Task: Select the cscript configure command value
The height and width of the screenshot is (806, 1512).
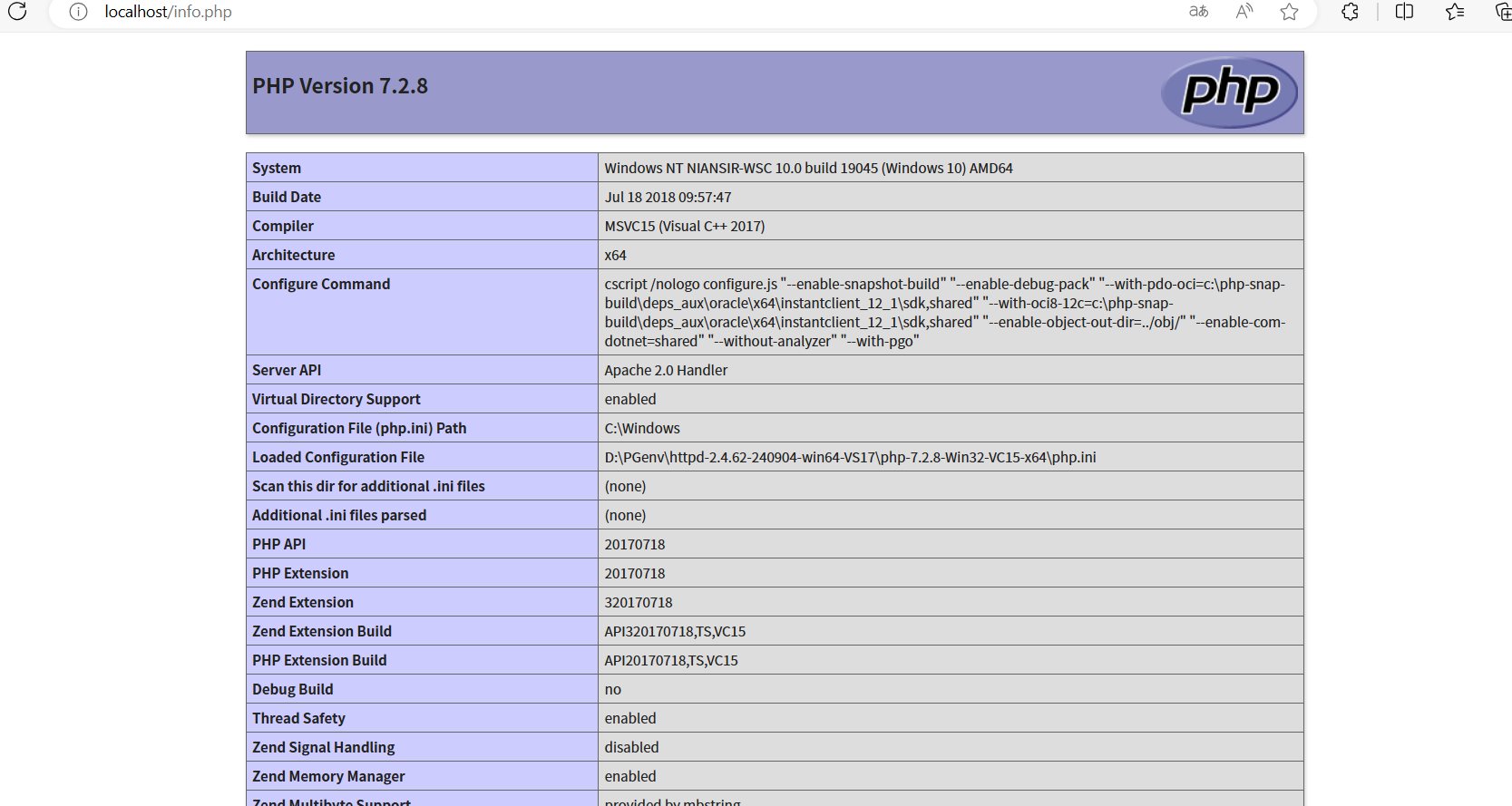Action: click(x=945, y=313)
